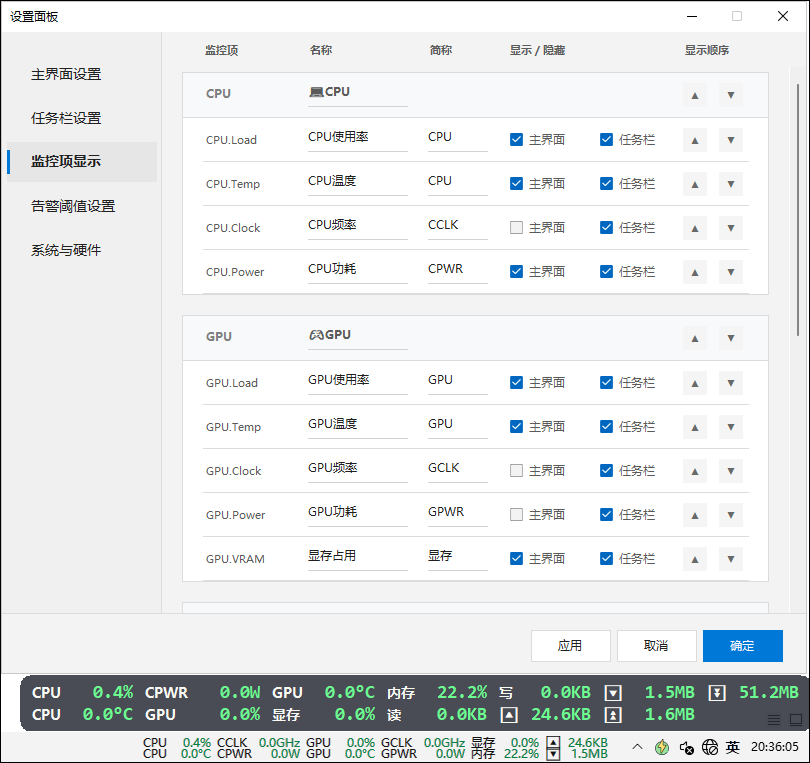This screenshot has height=763, width=810.
Task: Click the muted volume tray icon
Action: click(686, 747)
